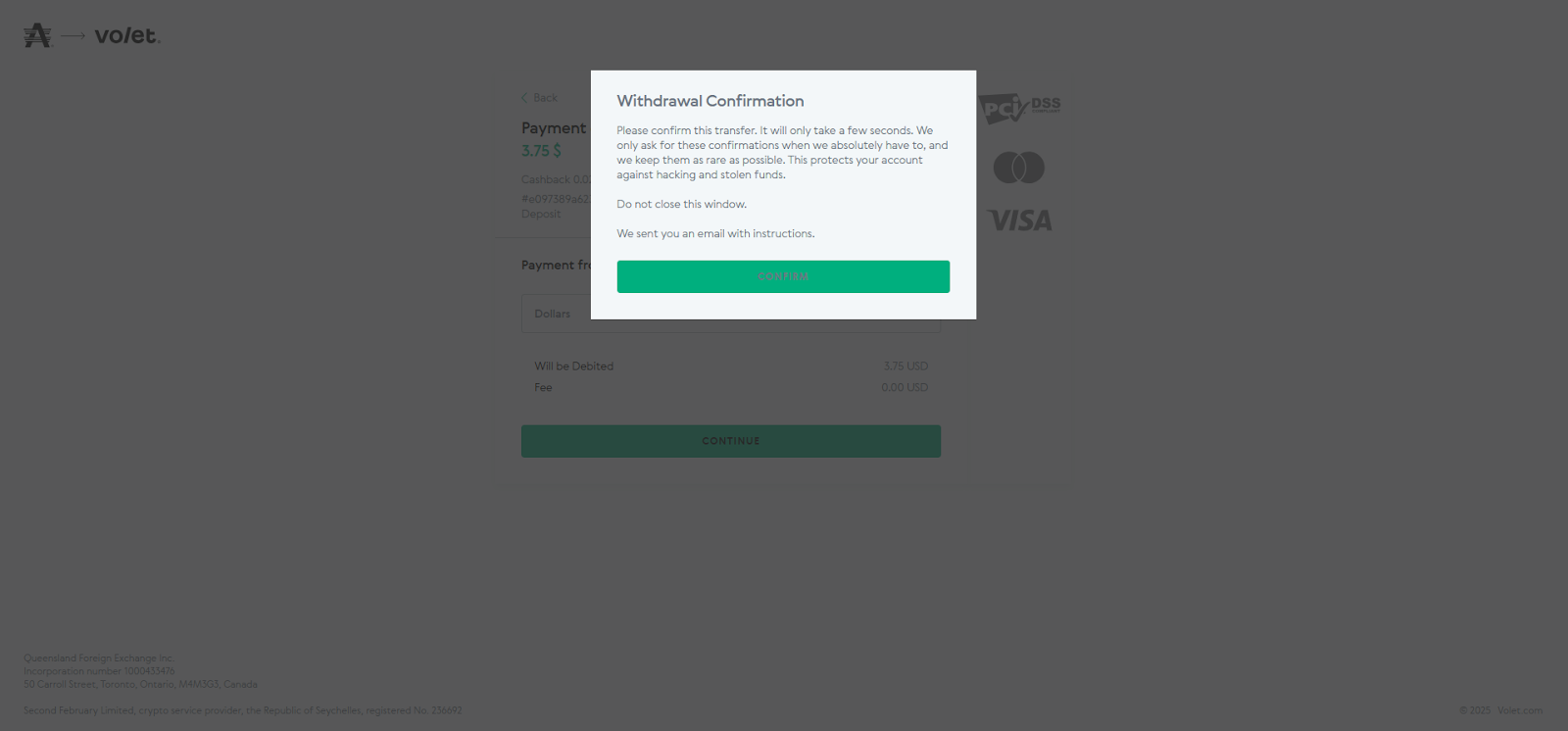Click the Will be Debited row
1568x731 pixels.
[731, 366]
